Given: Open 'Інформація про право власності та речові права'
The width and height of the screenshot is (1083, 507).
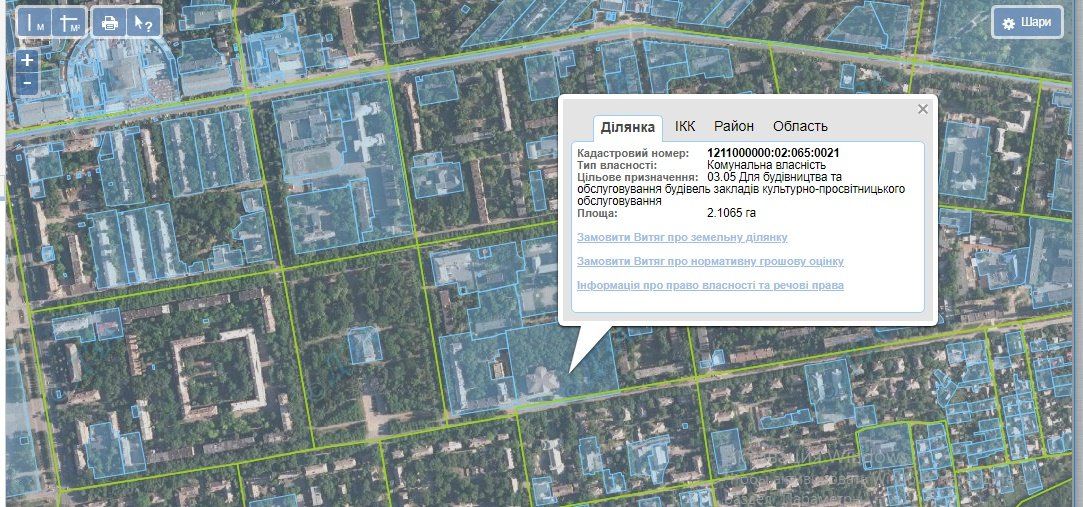Looking at the screenshot, I should coord(710,286).
